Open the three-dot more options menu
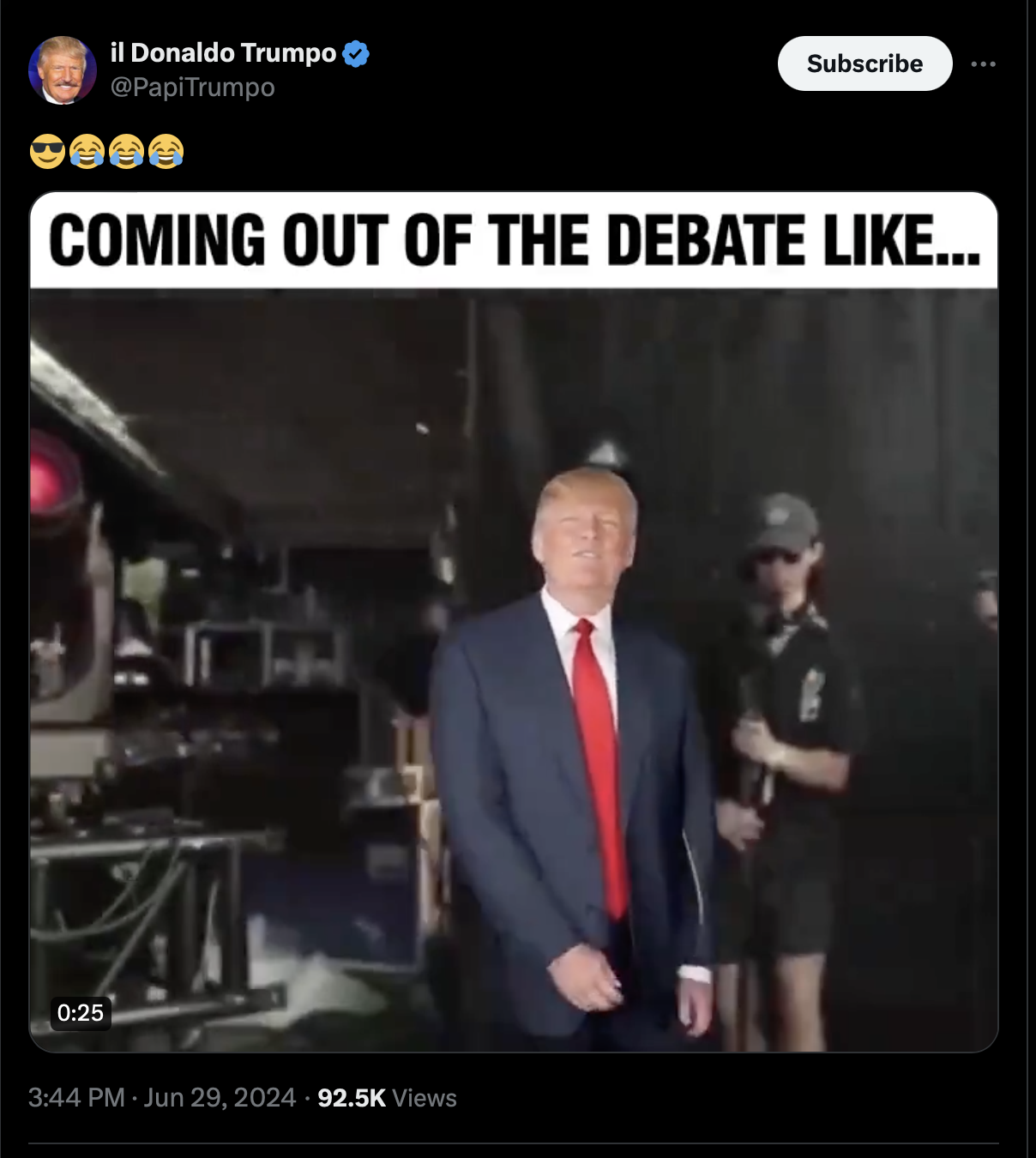1036x1158 pixels. [983, 63]
